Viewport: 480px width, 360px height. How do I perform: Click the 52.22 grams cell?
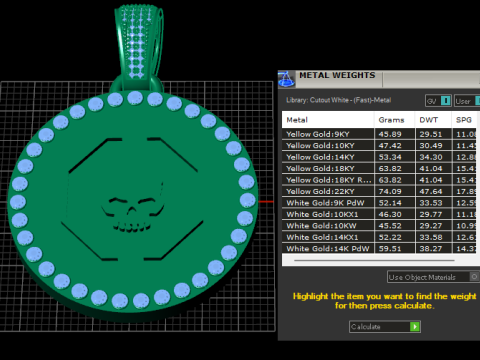click(x=395, y=237)
